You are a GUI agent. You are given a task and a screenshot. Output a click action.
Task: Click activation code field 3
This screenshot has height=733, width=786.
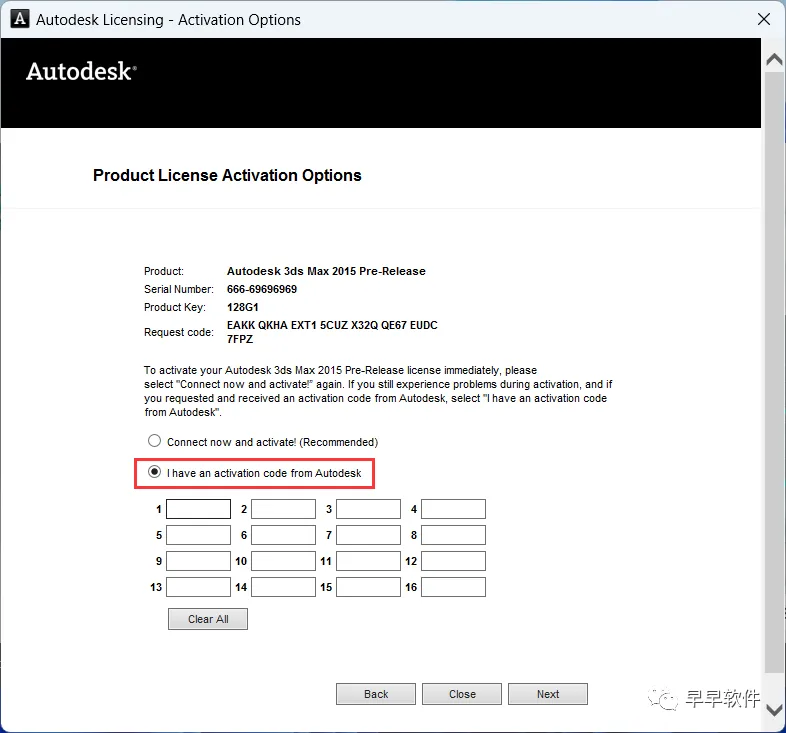368,509
